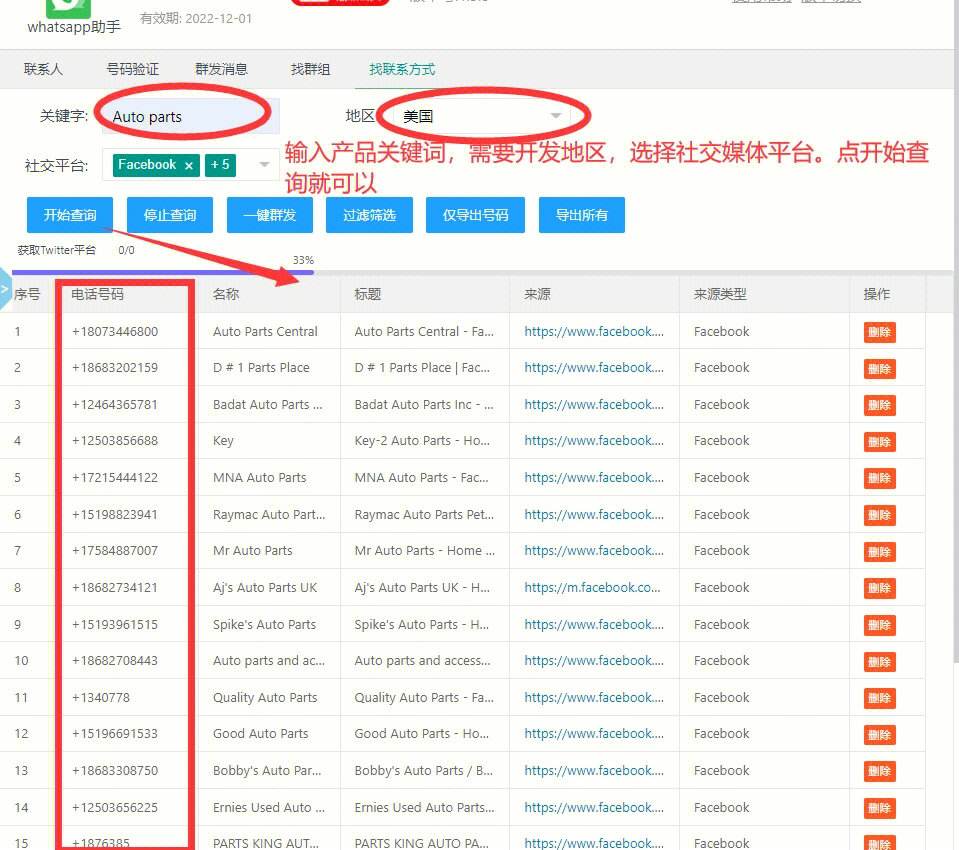Delete the Auto parts and accessories row

click(x=879, y=662)
